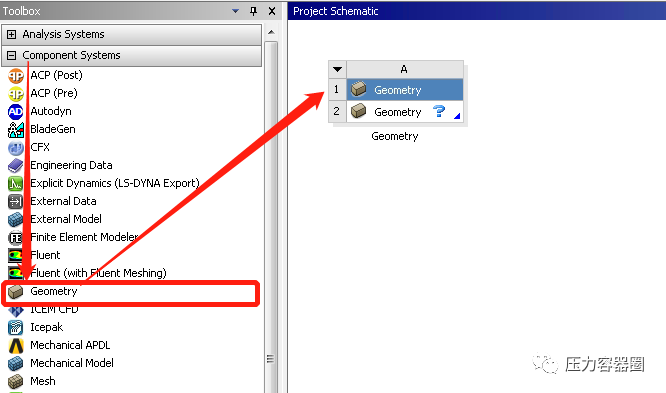The image size is (666, 393).
Task: Click the Geometry cell icon in row 2 of system A
Action: tap(359, 111)
